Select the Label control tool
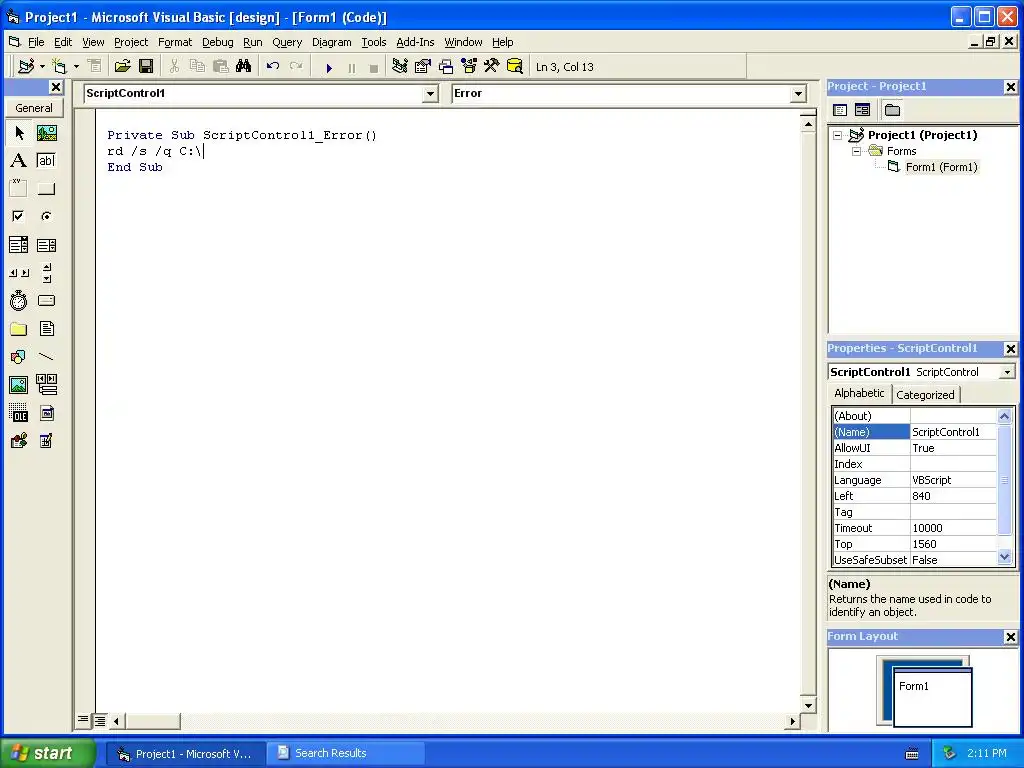Image resolution: width=1024 pixels, height=768 pixels. click(x=19, y=161)
